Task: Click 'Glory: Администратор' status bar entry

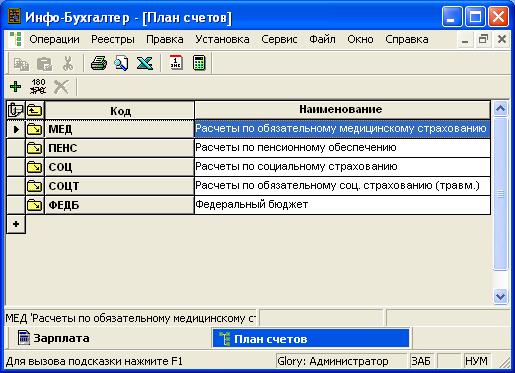Action: pyautogui.click(x=342, y=361)
